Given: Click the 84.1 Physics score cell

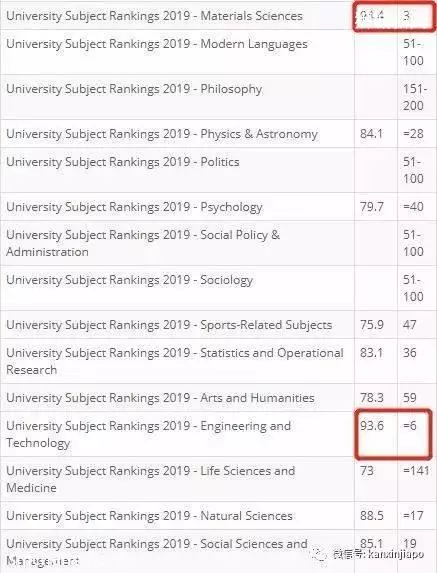Looking at the screenshot, I should pos(371,134).
